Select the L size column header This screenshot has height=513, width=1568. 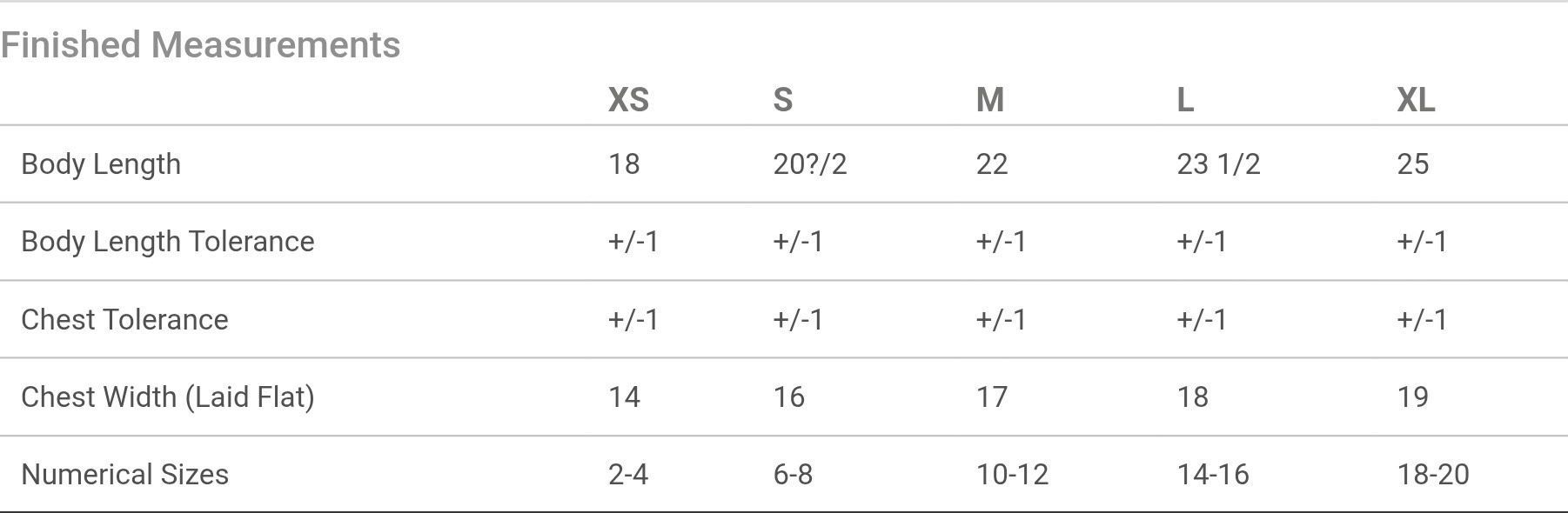tap(1185, 100)
